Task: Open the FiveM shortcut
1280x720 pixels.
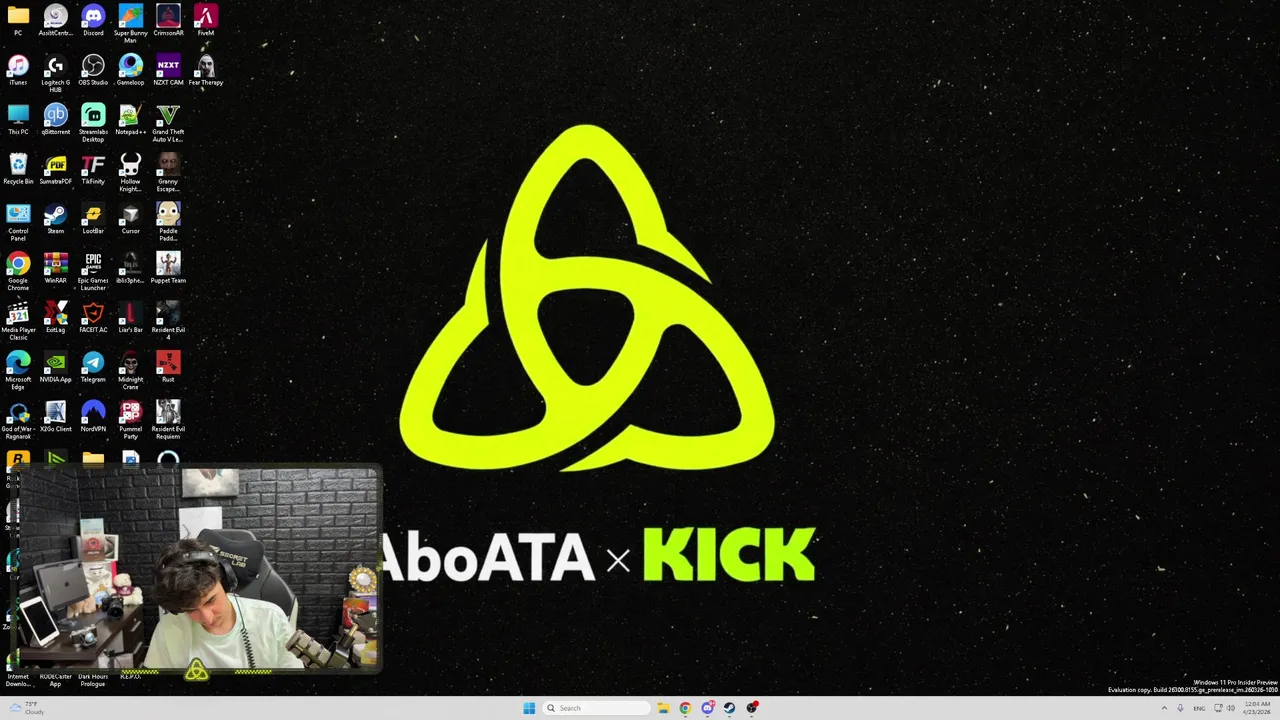Action: (x=205, y=20)
